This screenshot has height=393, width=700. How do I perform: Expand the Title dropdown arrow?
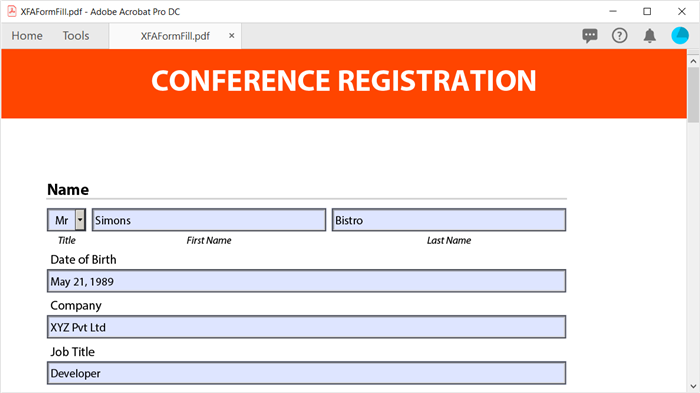[80, 220]
